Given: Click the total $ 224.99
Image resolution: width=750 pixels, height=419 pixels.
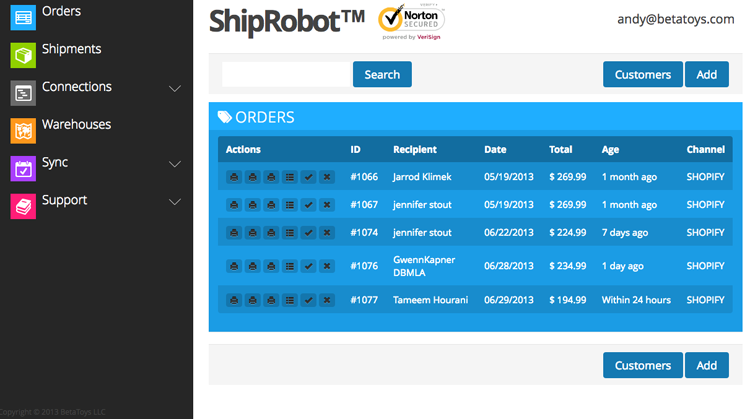Looking at the screenshot, I should coord(567,232).
